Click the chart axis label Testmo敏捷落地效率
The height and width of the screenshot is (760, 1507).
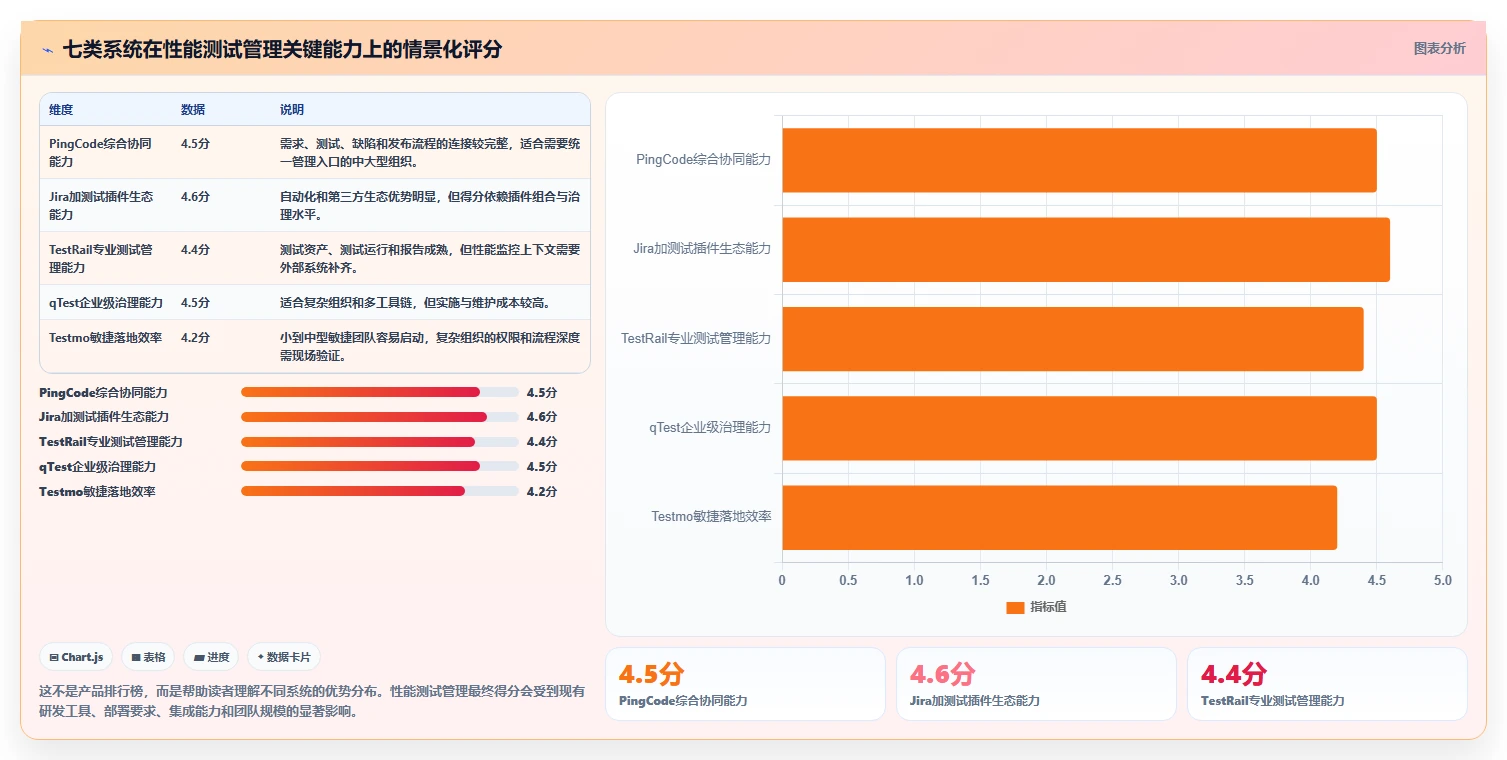pyautogui.click(x=711, y=517)
